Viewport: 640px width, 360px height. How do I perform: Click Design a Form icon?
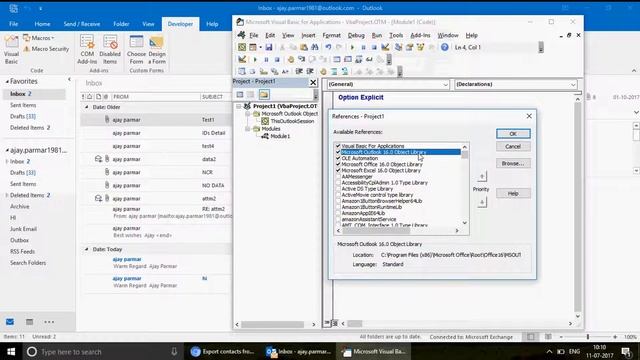click(157, 50)
